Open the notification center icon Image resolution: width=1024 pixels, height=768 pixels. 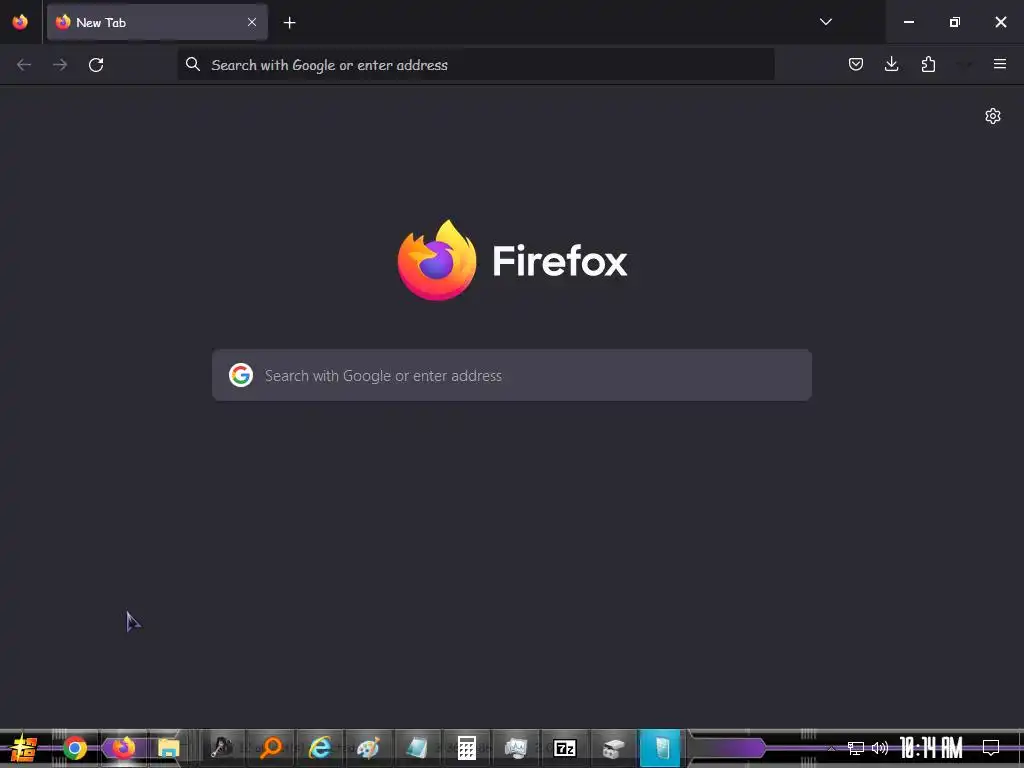tap(991, 748)
